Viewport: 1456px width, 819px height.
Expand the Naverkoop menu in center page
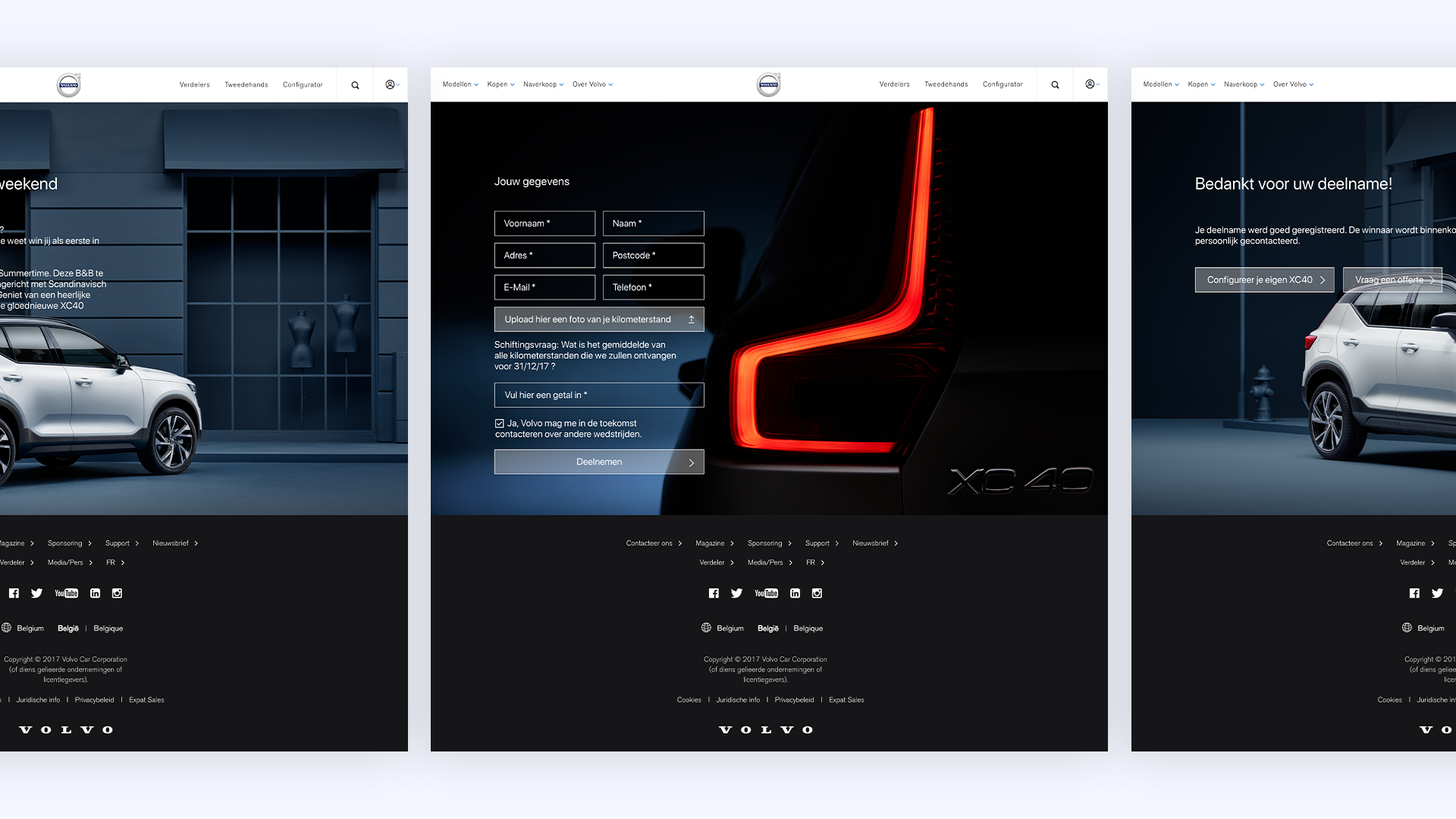[543, 84]
